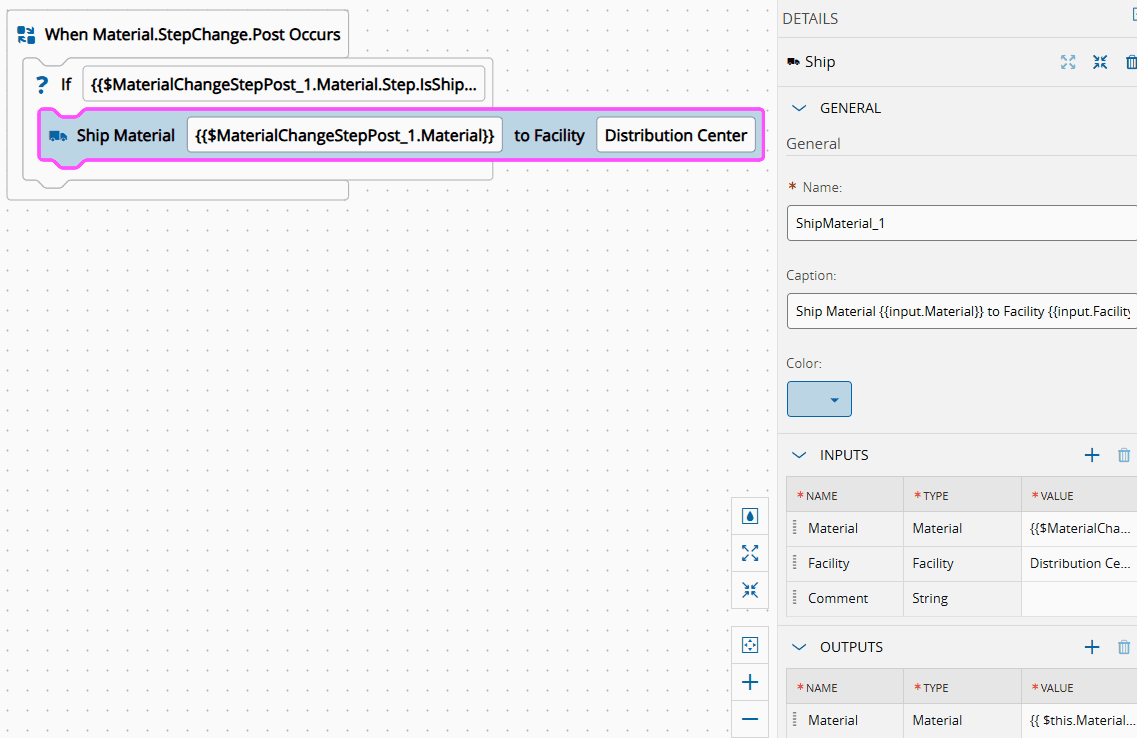Grab drag handle of Facility input row

tap(795, 563)
